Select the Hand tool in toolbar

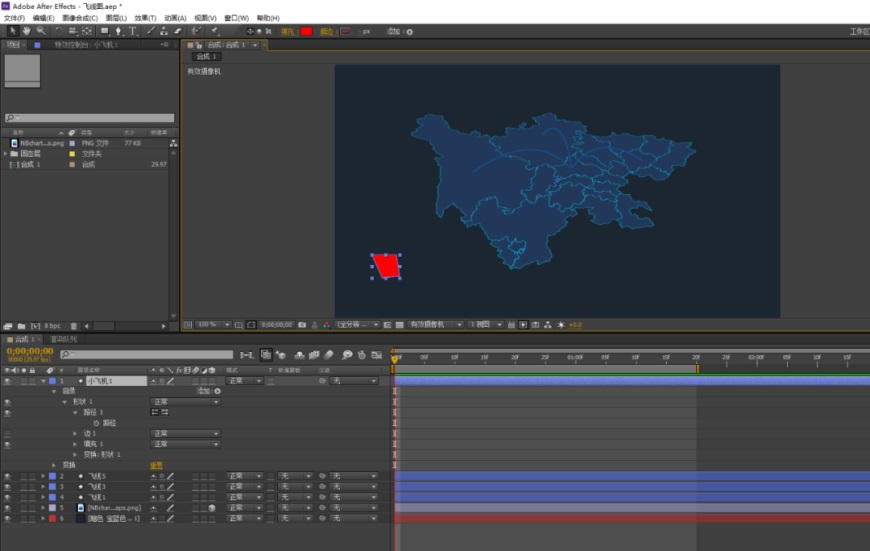(x=26, y=31)
